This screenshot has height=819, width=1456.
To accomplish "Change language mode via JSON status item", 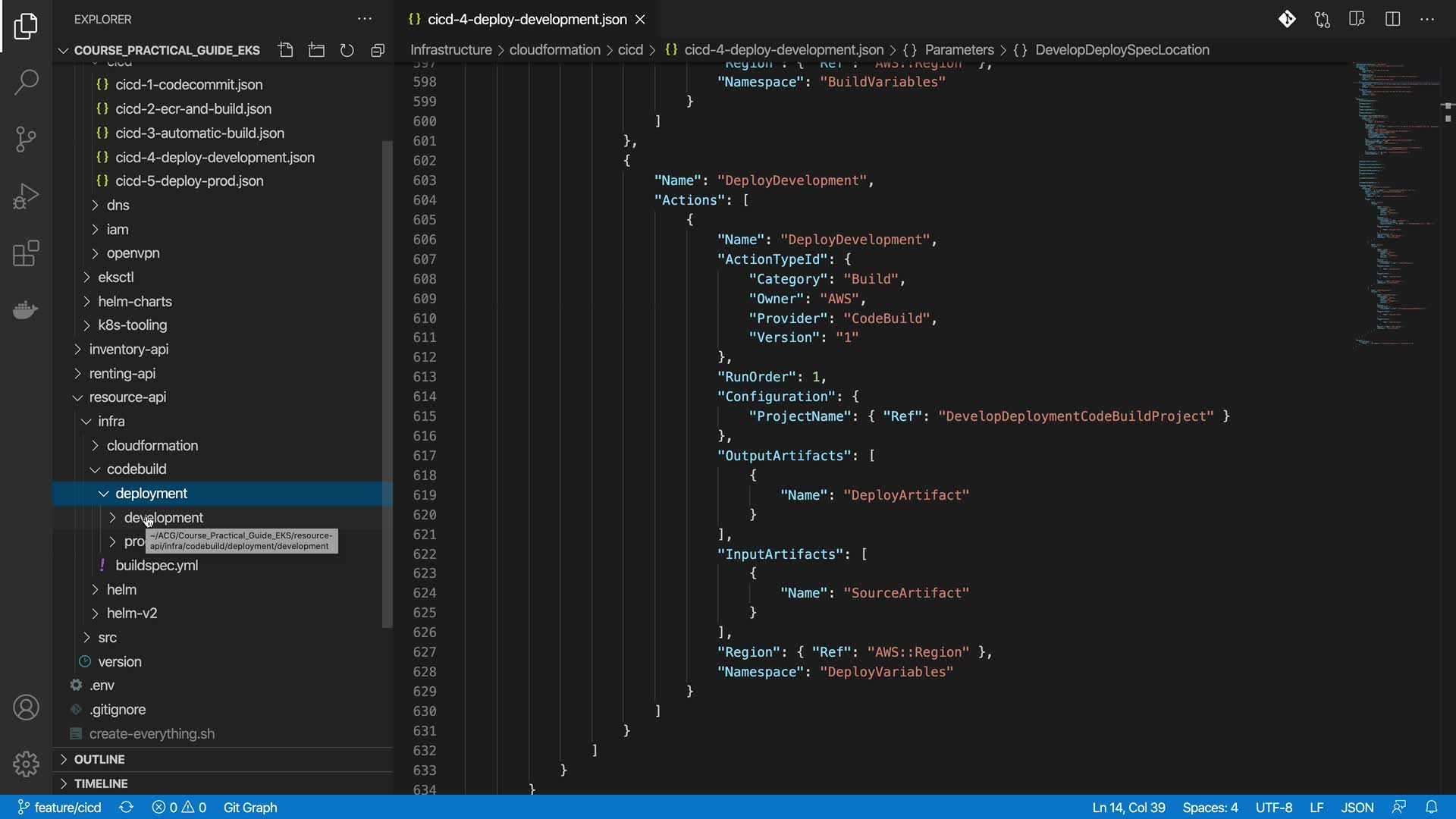I will tap(1357, 808).
